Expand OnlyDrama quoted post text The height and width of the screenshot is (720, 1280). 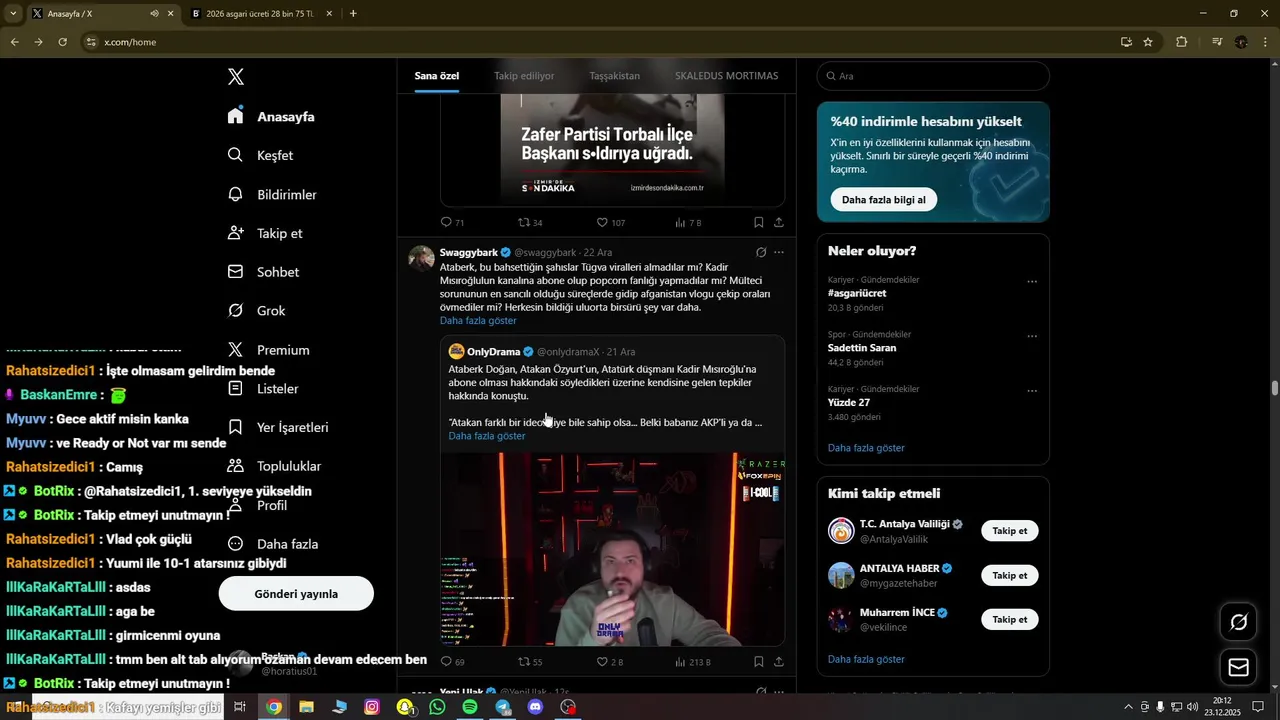click(487, 436)
